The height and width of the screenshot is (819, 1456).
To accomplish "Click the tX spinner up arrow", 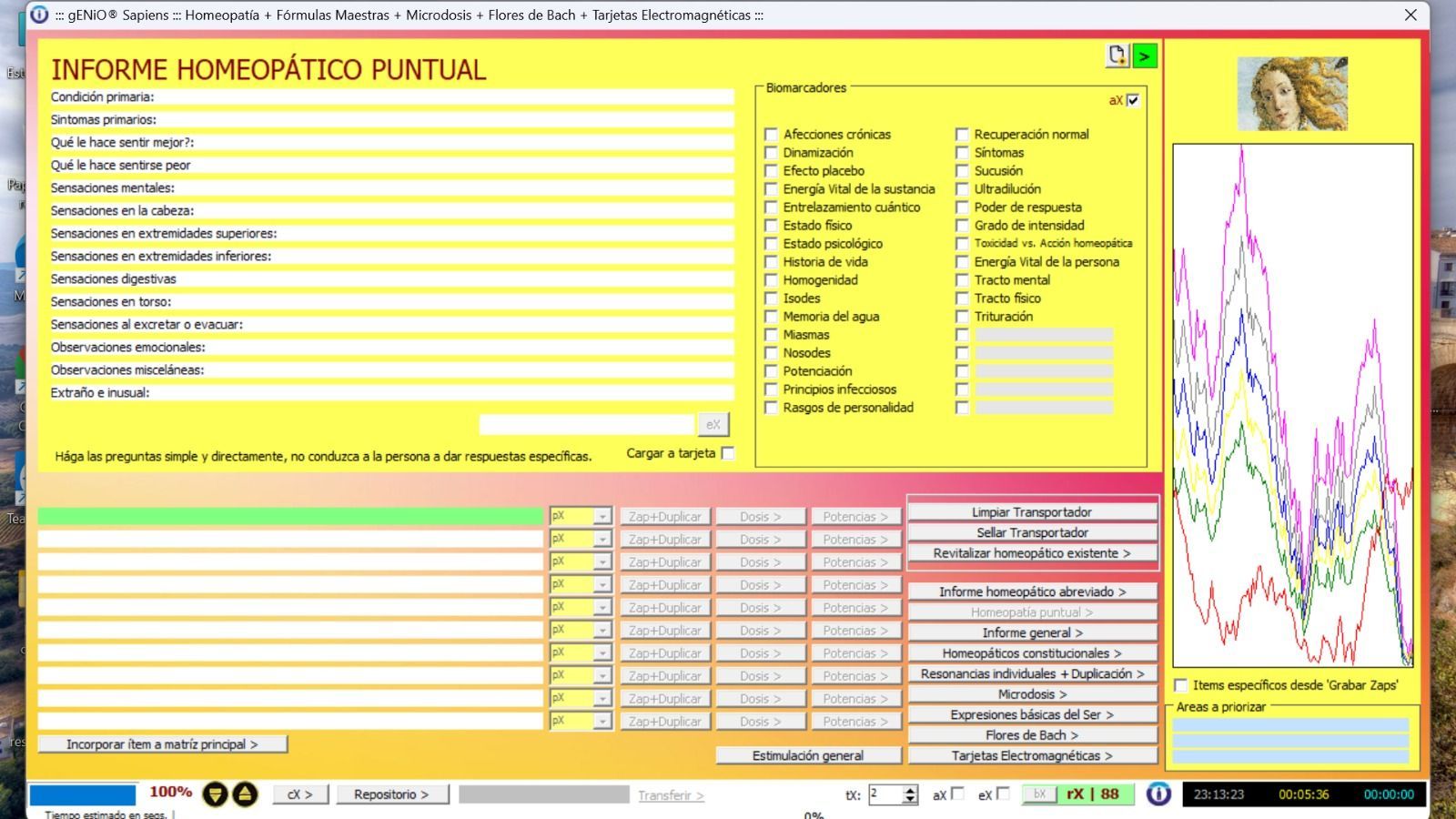I will tap(910, 789).
